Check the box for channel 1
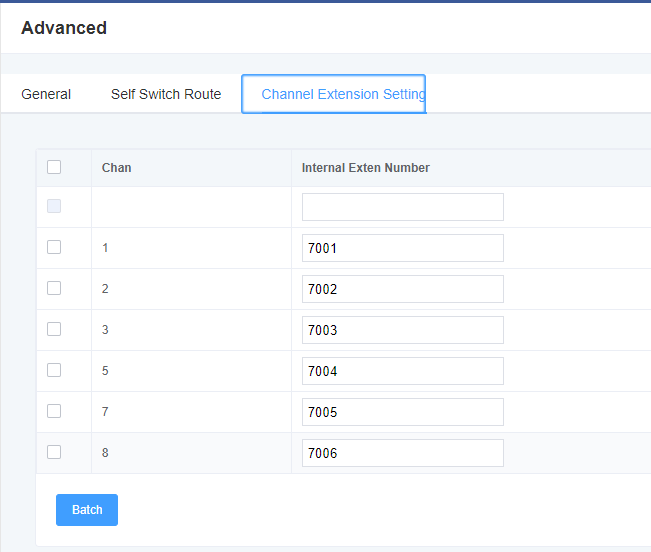Image resolution: width=651 pixels, height=552 pixels. pos(54,247)
